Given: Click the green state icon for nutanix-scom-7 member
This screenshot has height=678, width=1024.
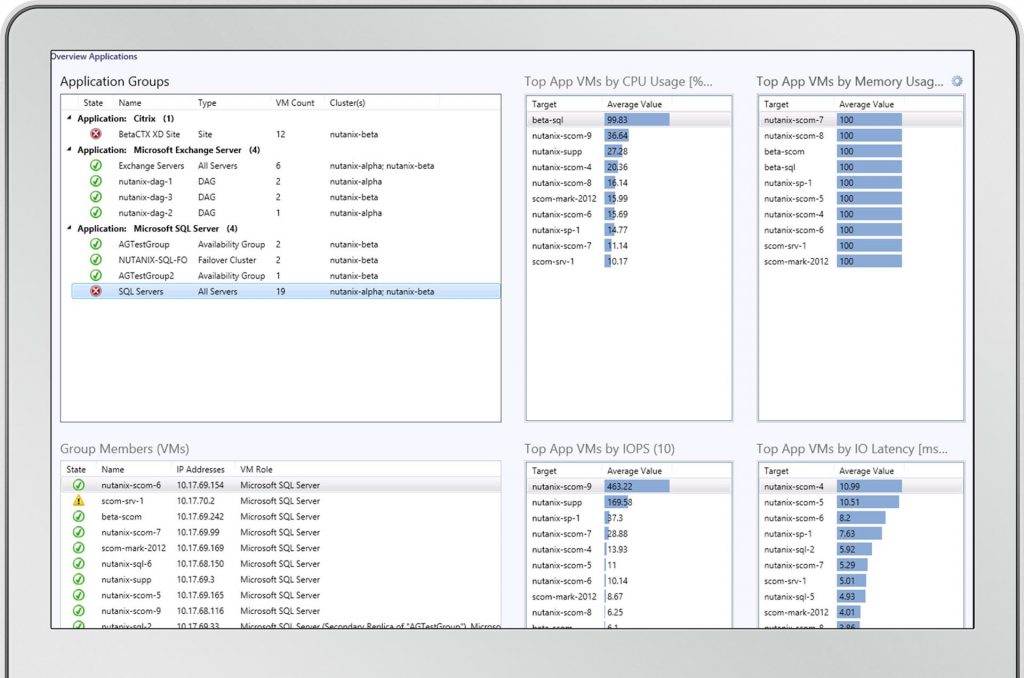Looking at the screenshot, I should (78, 532).
